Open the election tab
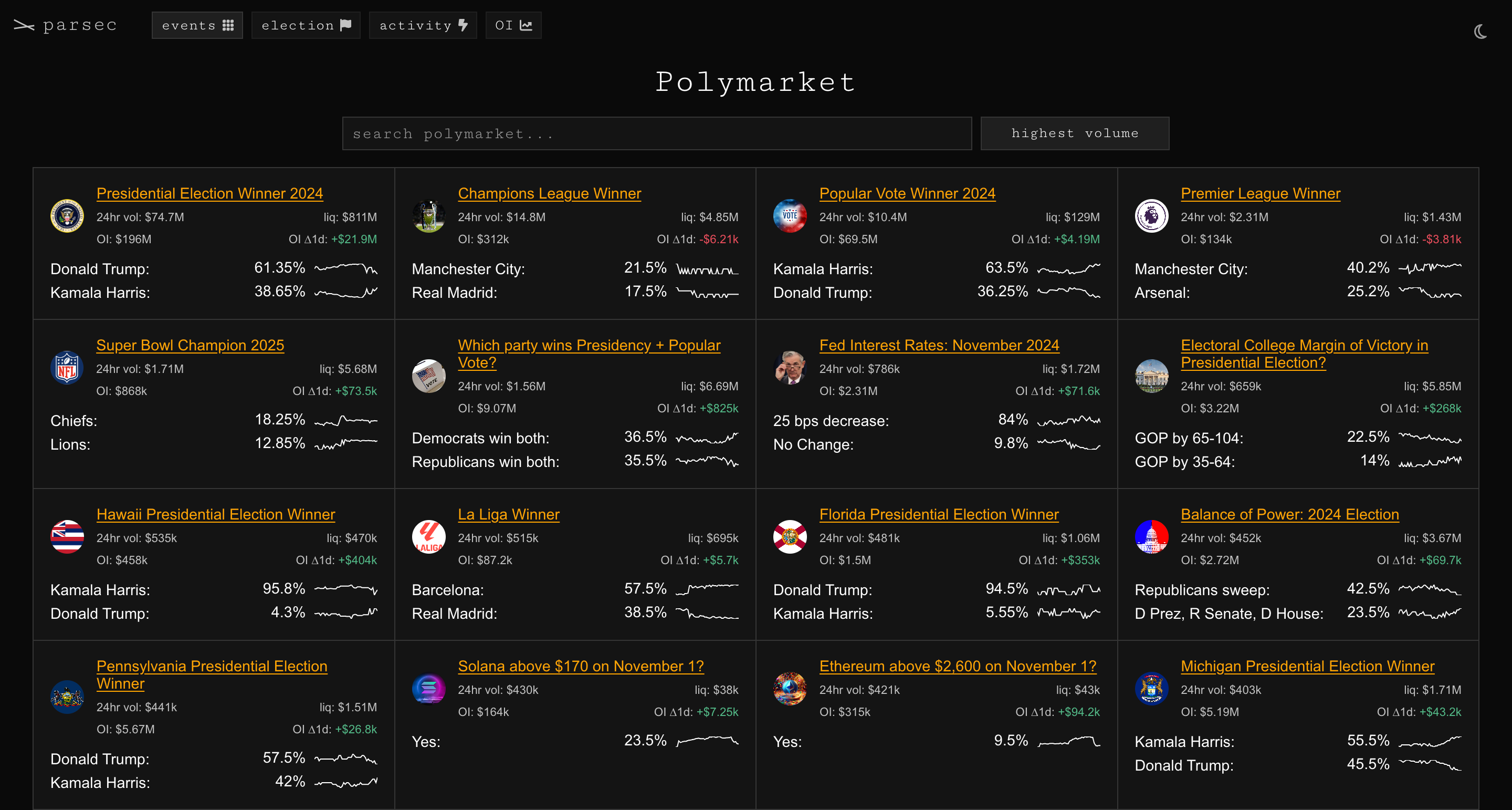Screen dimensions: 1512x810 [x=305, y=25]
